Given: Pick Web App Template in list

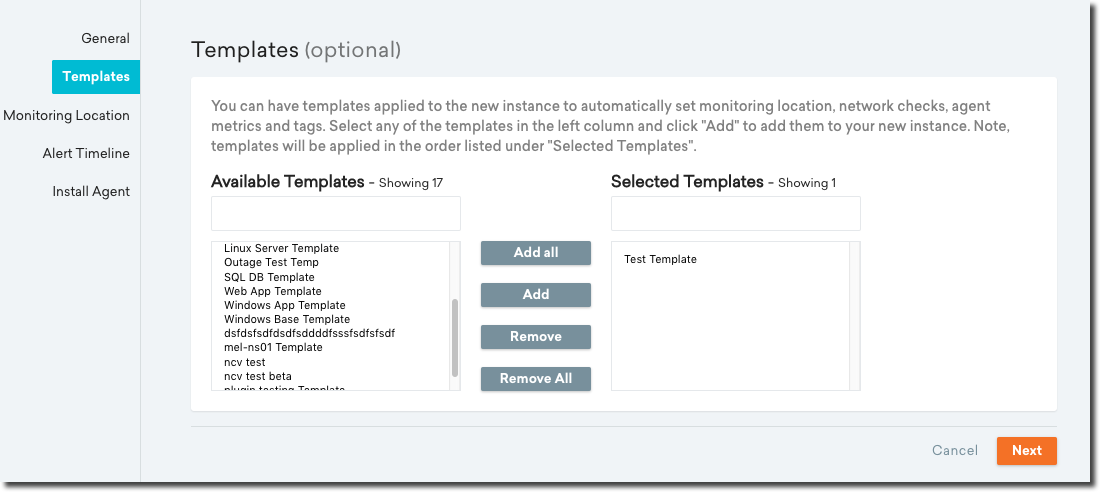Looking at the screenshot, I should tap(272, 291).
